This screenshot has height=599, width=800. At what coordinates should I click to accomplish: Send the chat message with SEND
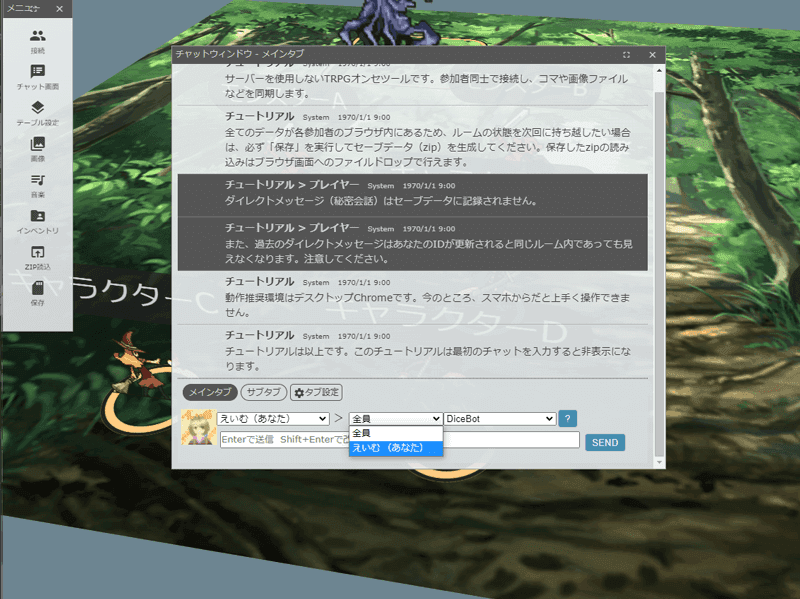tap(605, 442)
